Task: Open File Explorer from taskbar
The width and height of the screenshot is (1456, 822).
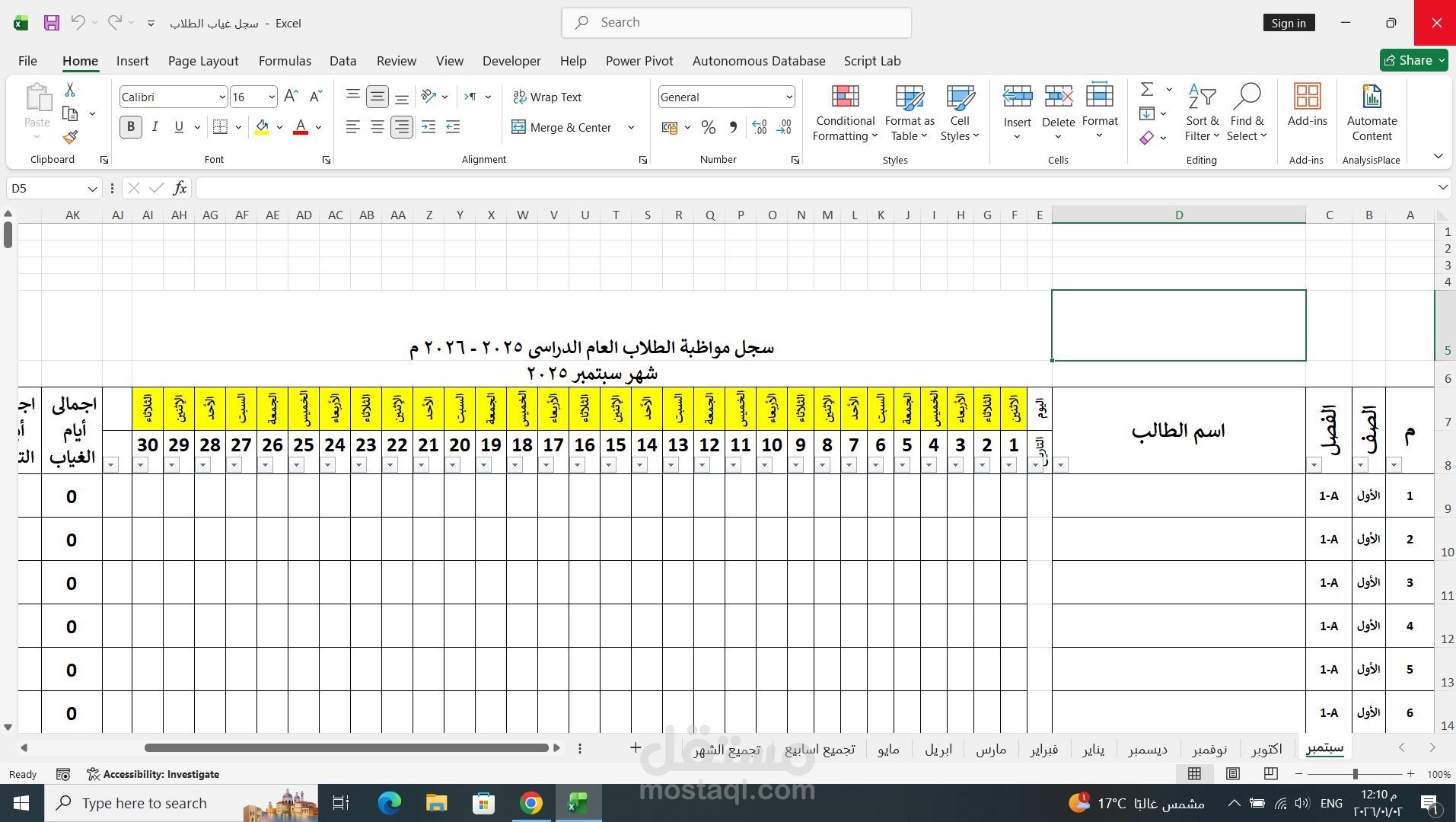Action: (436, 803)
